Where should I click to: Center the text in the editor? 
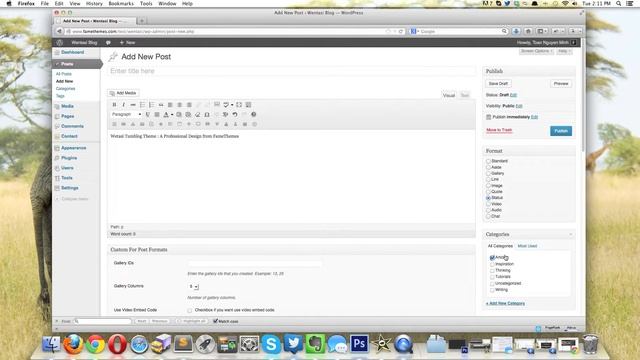[180, 105]
